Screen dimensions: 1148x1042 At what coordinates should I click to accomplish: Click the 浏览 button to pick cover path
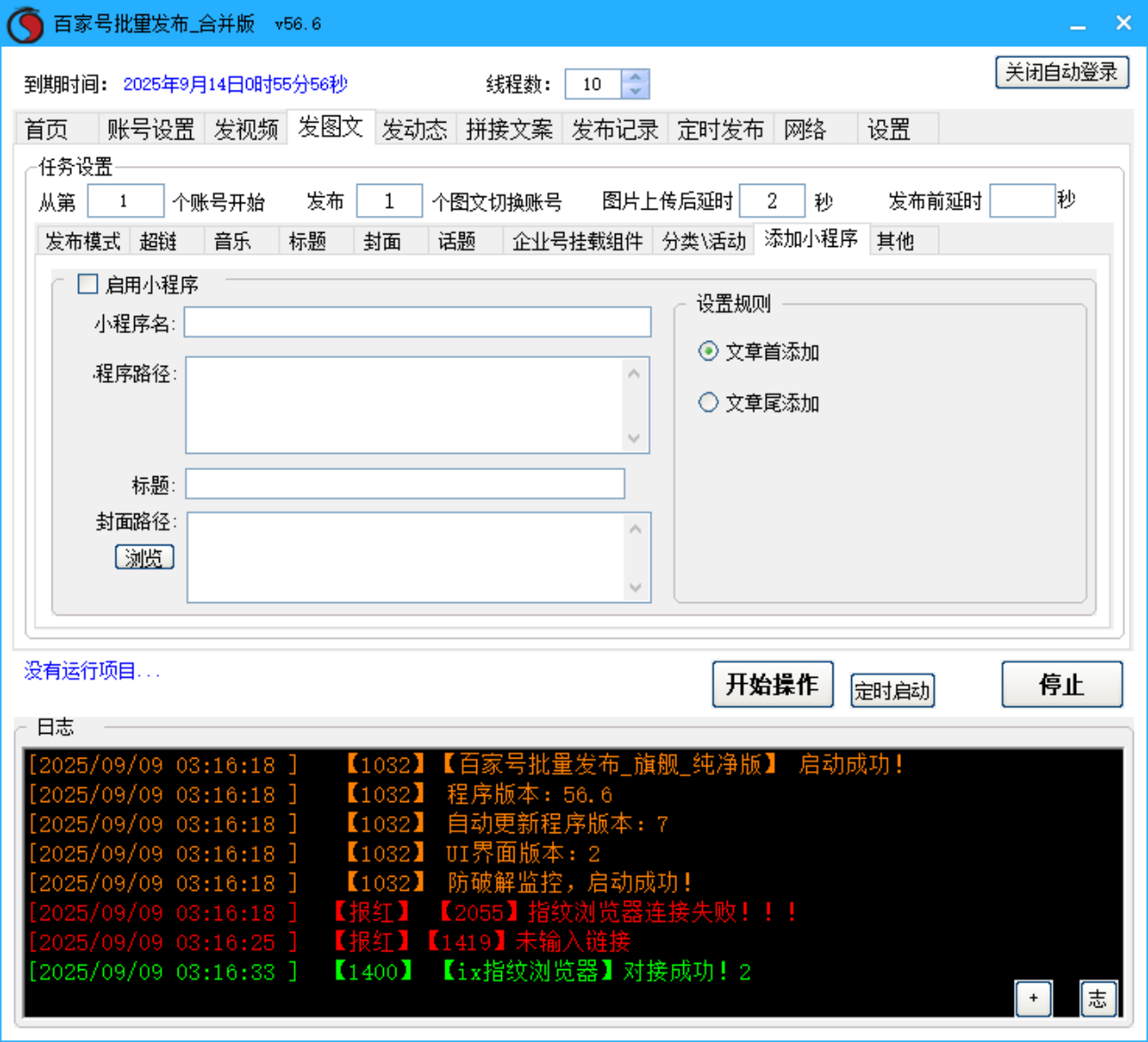[144, 557]
